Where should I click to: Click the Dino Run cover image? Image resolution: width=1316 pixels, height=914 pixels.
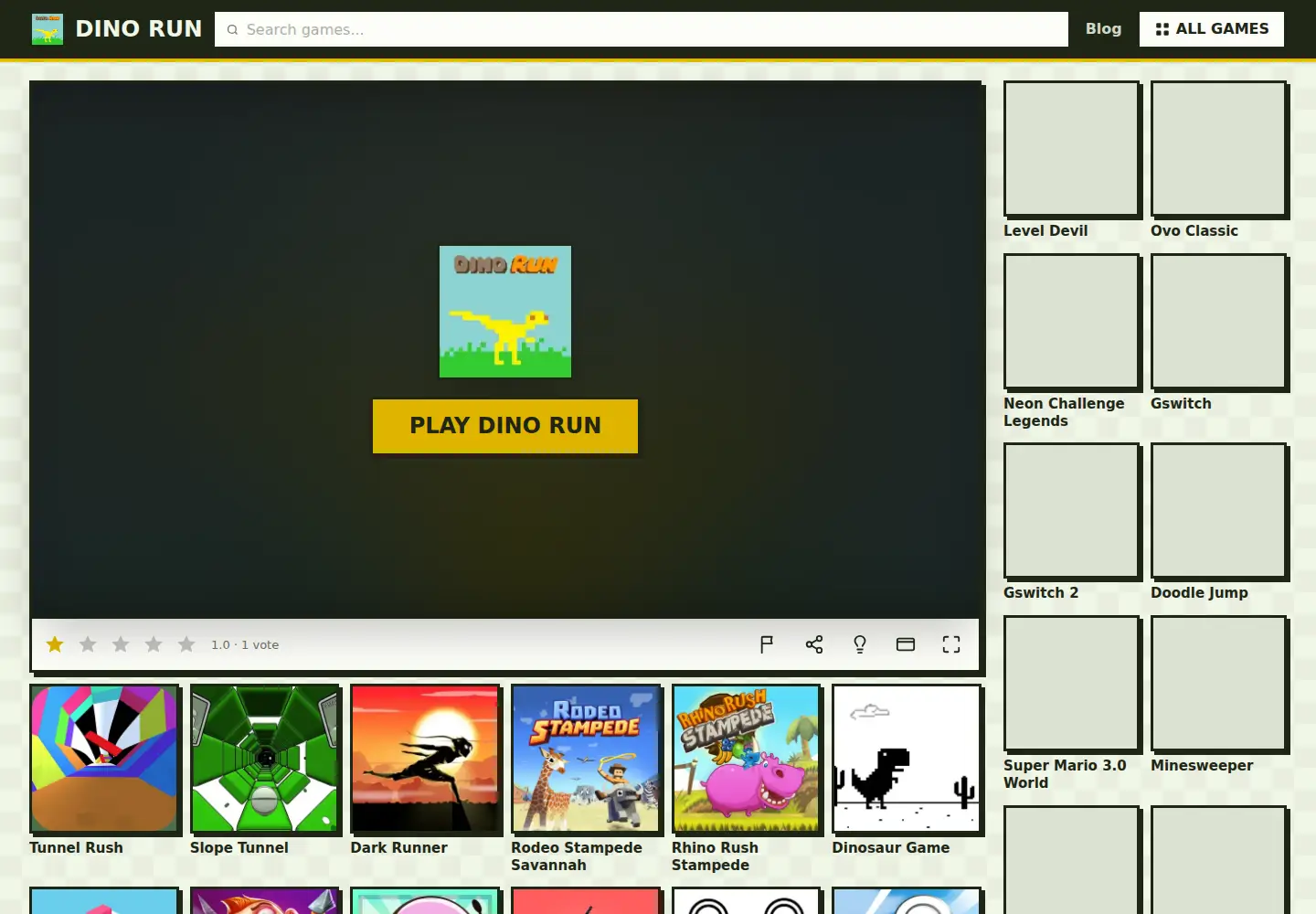tap(505, 312)
